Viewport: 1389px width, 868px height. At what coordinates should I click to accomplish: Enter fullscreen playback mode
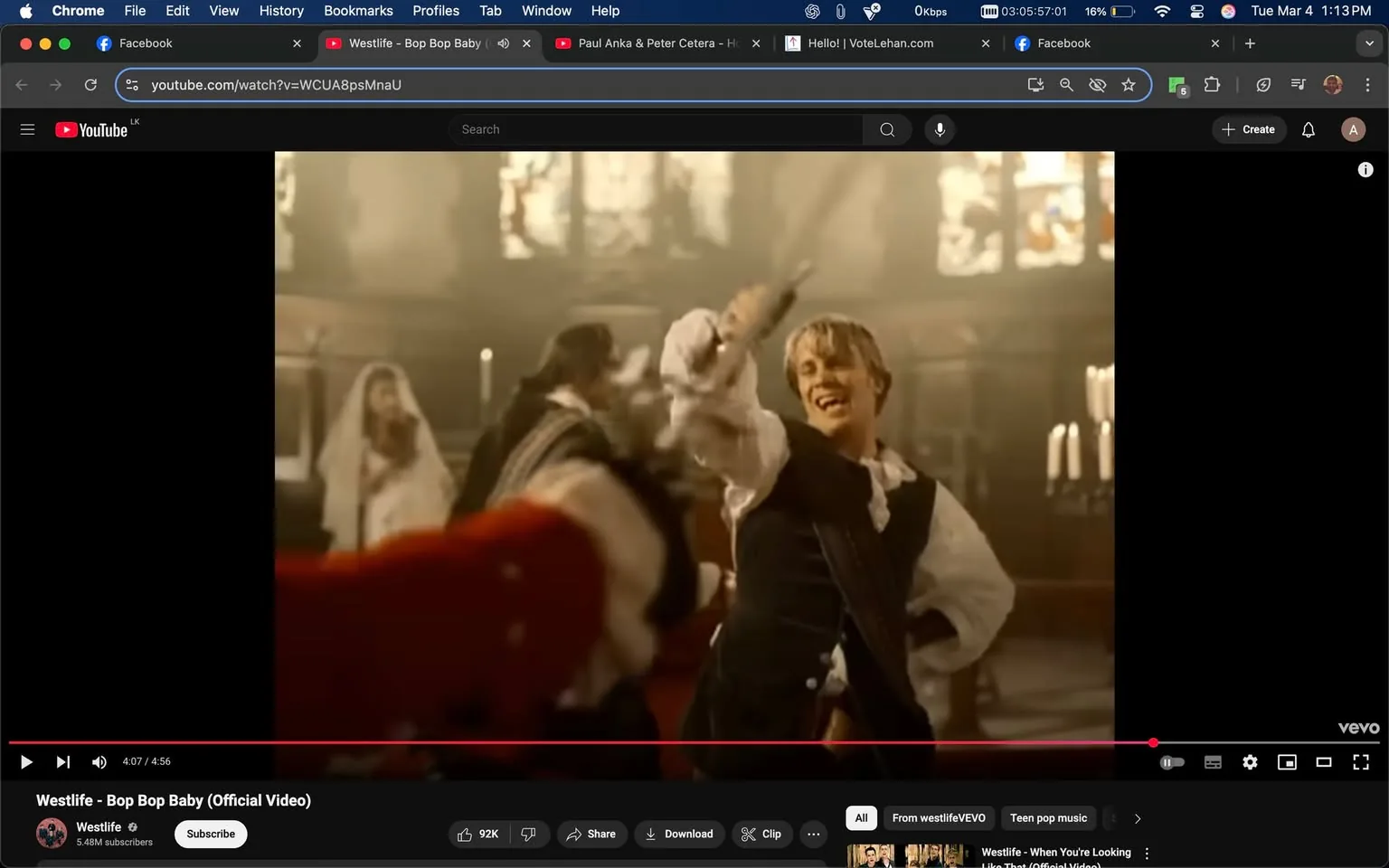(1361, 761)
